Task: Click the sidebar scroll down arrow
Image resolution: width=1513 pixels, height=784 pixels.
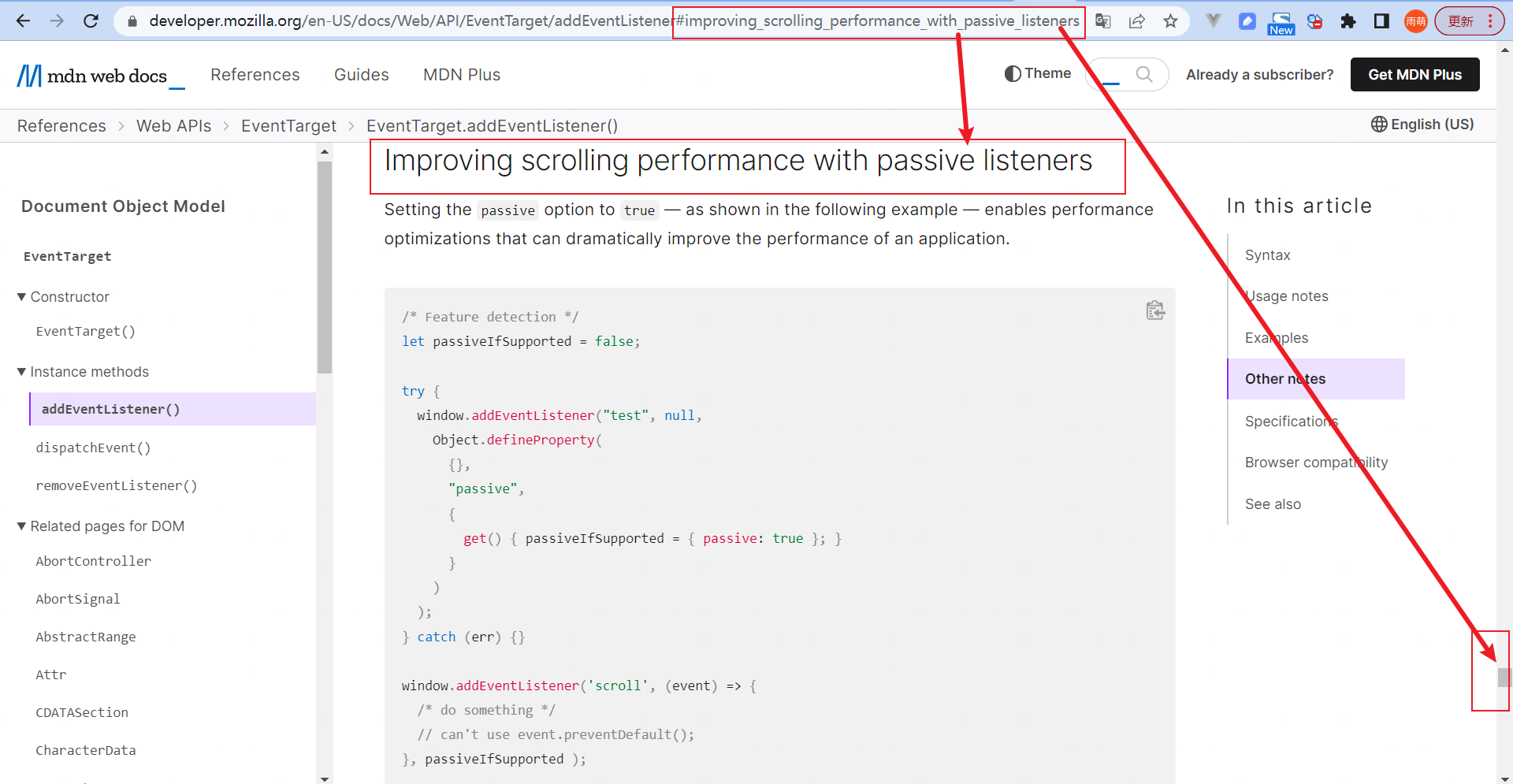Action: coord(325,778)
